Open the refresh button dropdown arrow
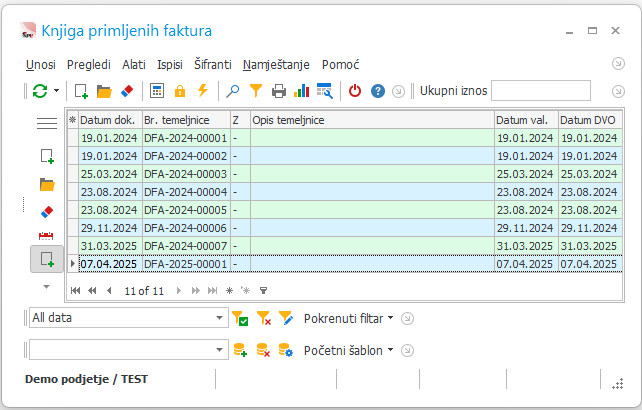 tap(57, 91)
